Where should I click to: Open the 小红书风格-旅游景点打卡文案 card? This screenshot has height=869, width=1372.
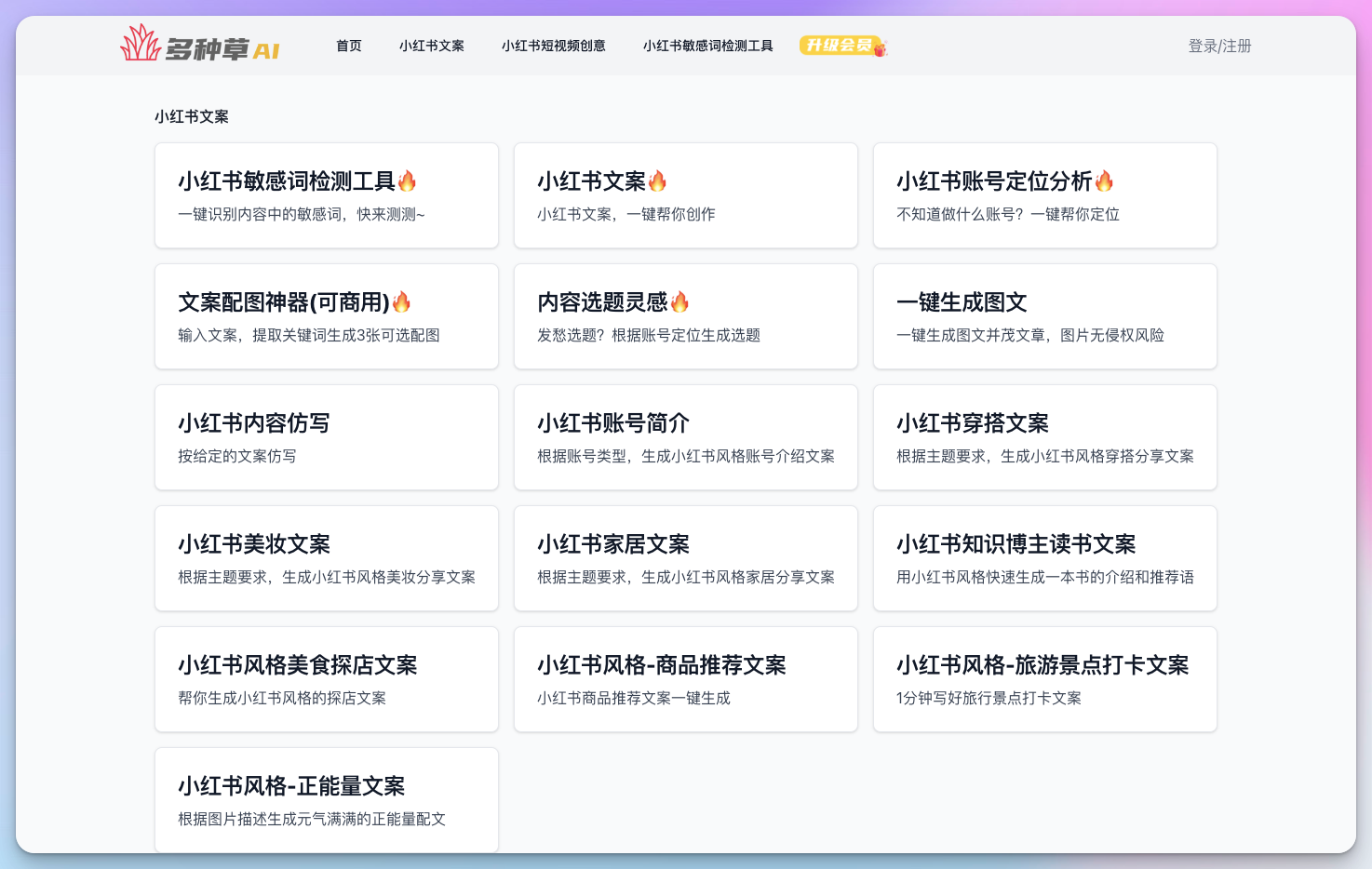1045,679
